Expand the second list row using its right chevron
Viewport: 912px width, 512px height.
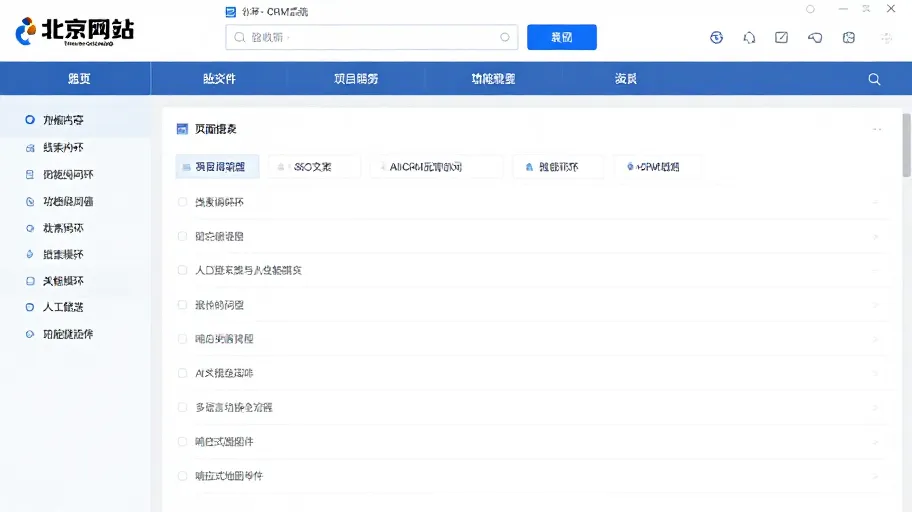(x=875, y=237)
